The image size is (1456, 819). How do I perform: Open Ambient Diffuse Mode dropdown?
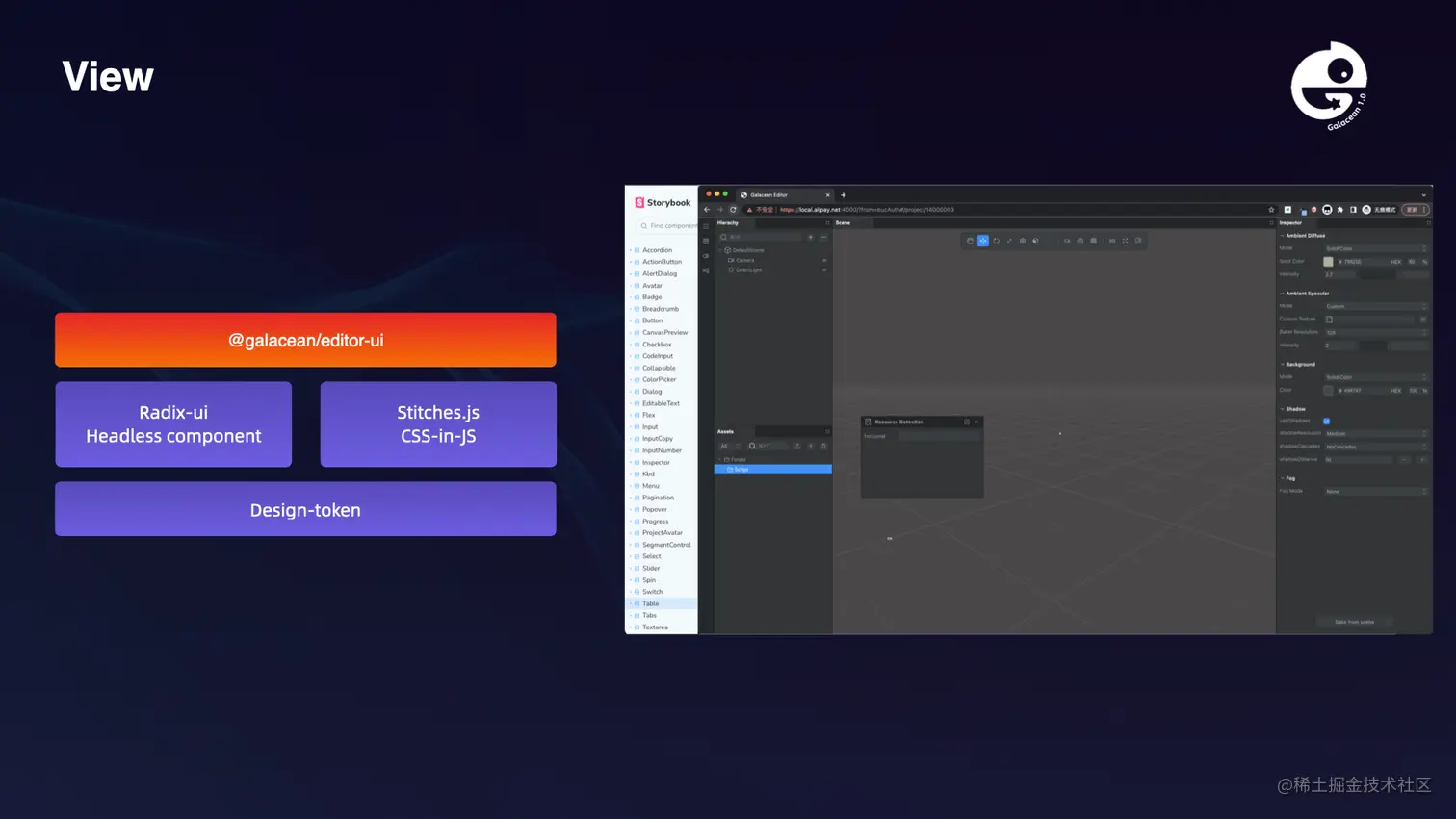pos(1376,248)
